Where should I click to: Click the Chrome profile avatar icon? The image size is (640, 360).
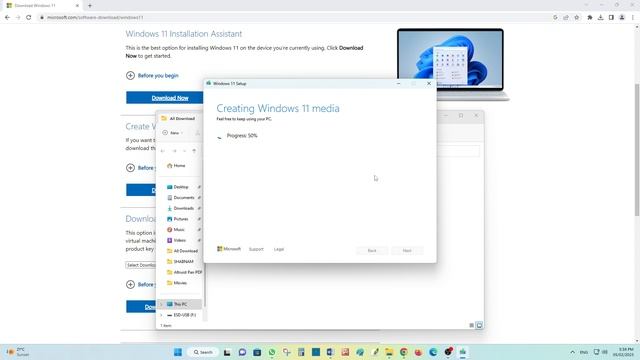point(622,18)
